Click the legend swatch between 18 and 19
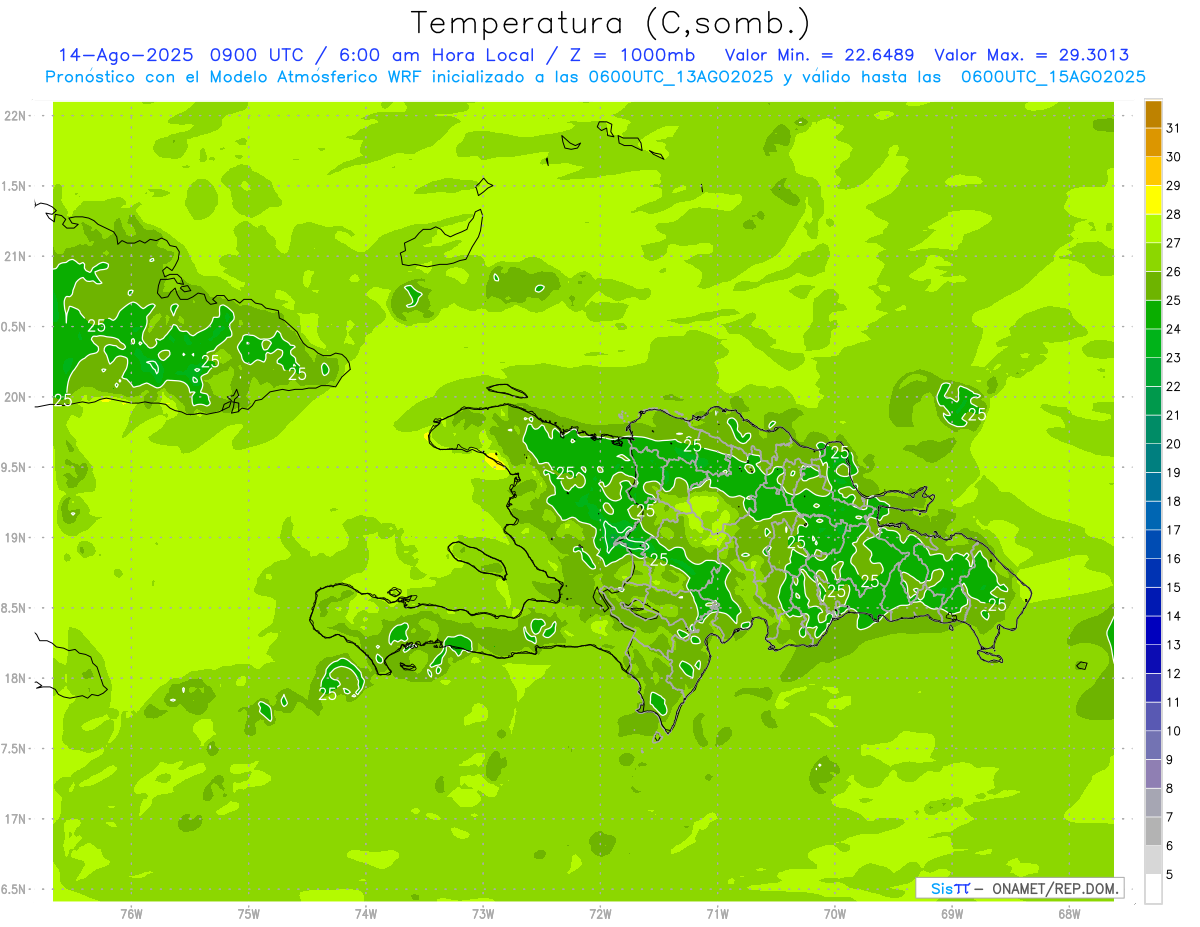The height and width of the screenshot is (927, 1200). click(x=1153, y=487)
